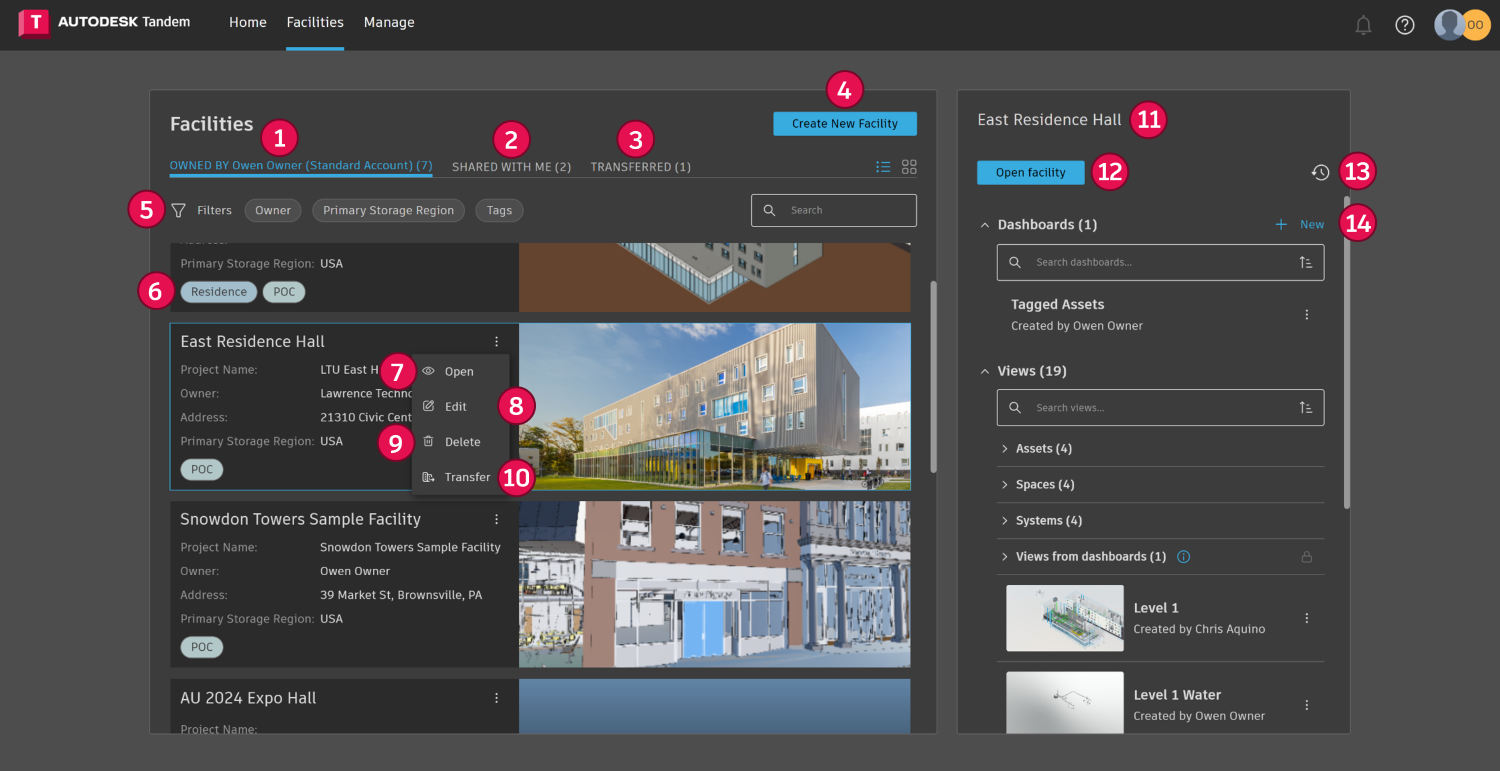Expand the Spaces views group
The image size is (1500, 771).
1005,485
